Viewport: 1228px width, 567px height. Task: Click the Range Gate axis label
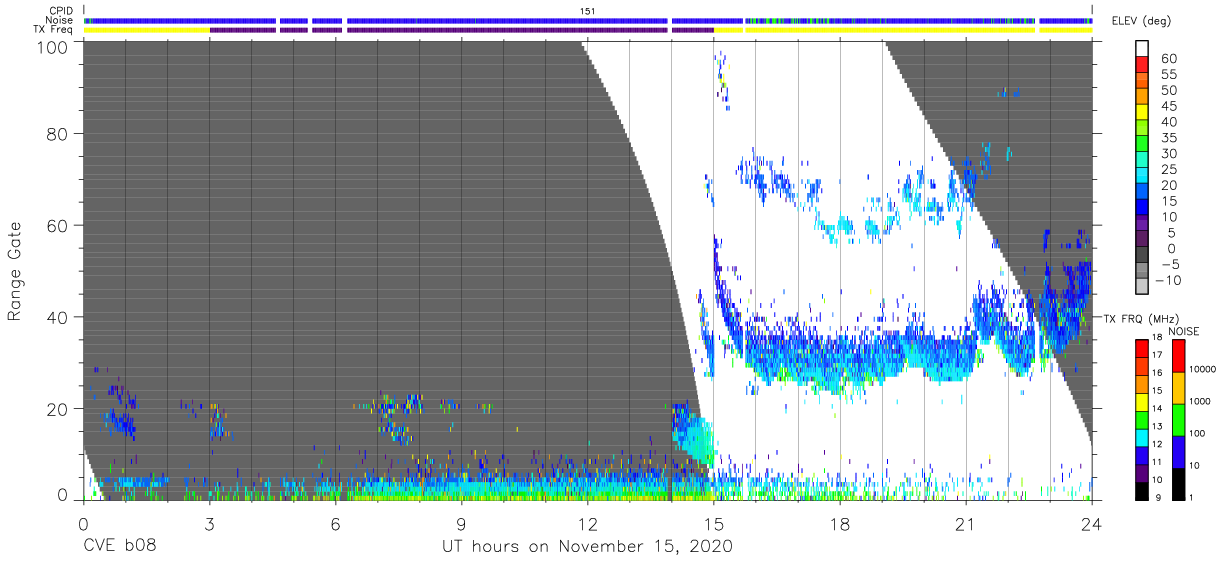[15, 271]
